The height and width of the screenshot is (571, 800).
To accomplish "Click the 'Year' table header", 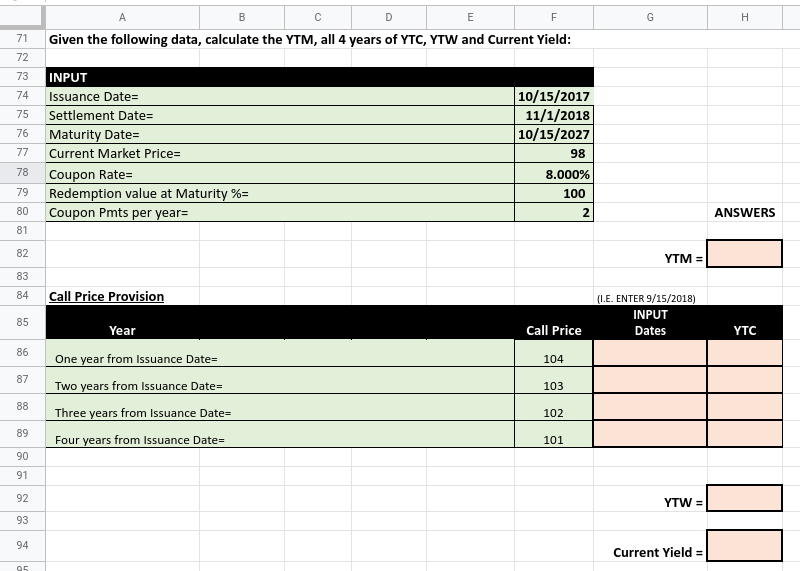I will point(122,330).
